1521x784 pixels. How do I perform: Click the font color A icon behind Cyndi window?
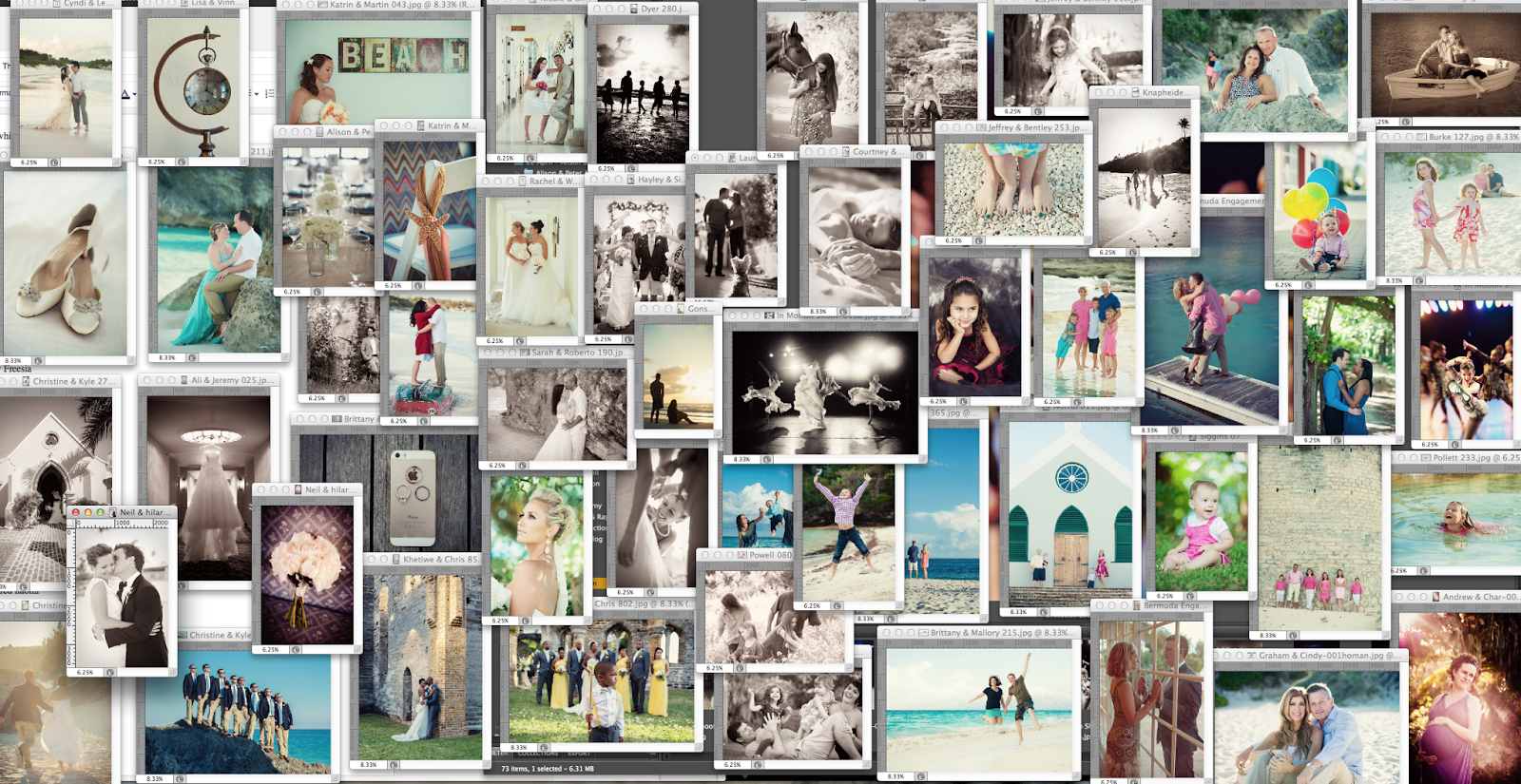pos(125,93)
